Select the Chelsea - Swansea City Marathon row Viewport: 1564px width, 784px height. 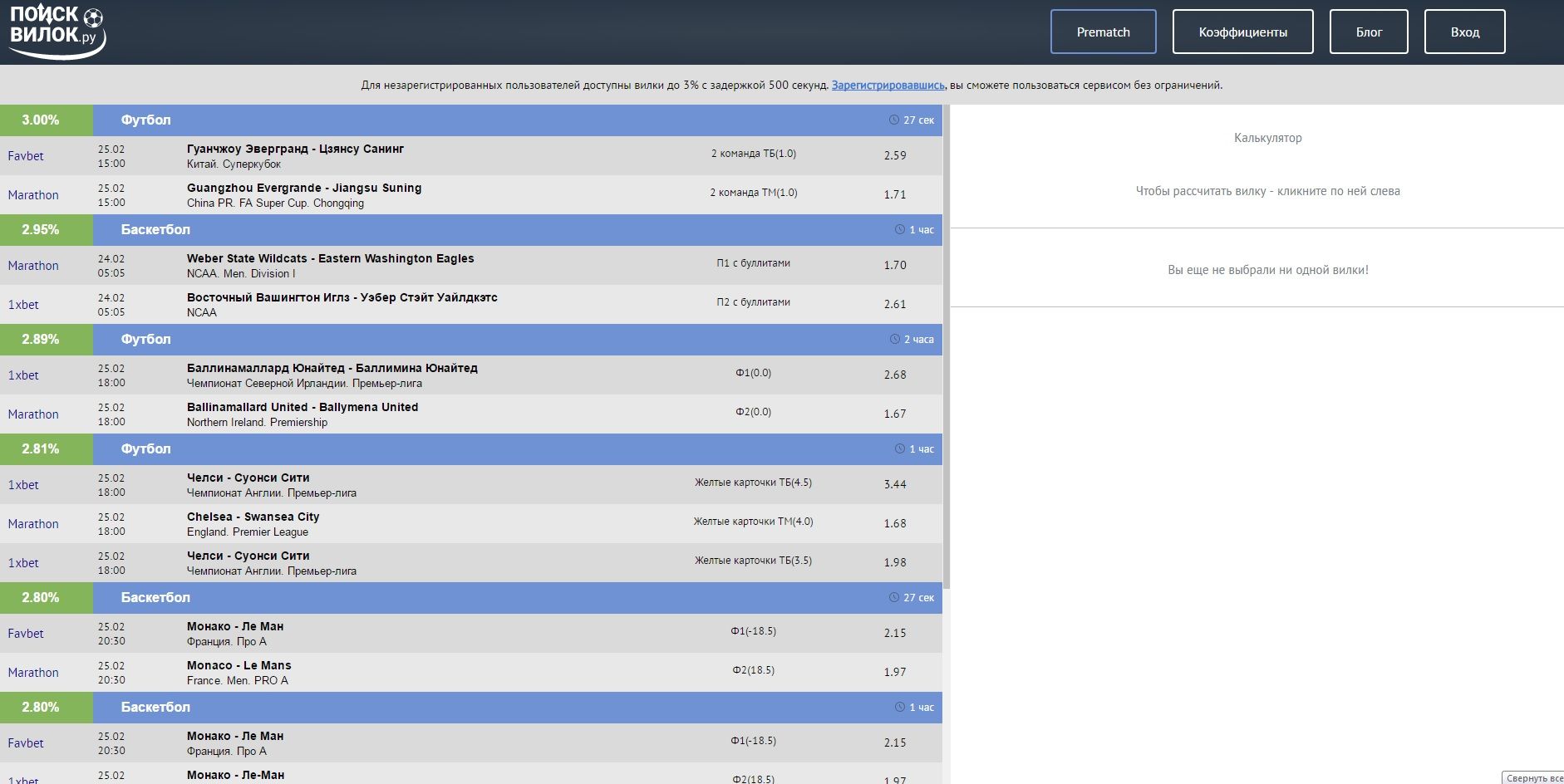tap(470, 524)
